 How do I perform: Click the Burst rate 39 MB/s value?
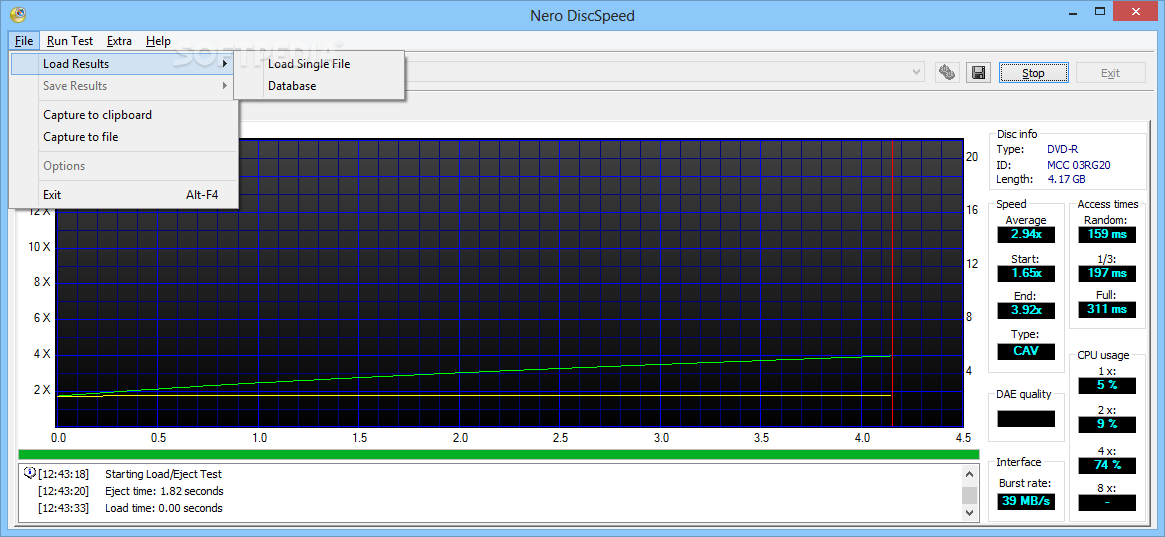(x=1025, y=501)
